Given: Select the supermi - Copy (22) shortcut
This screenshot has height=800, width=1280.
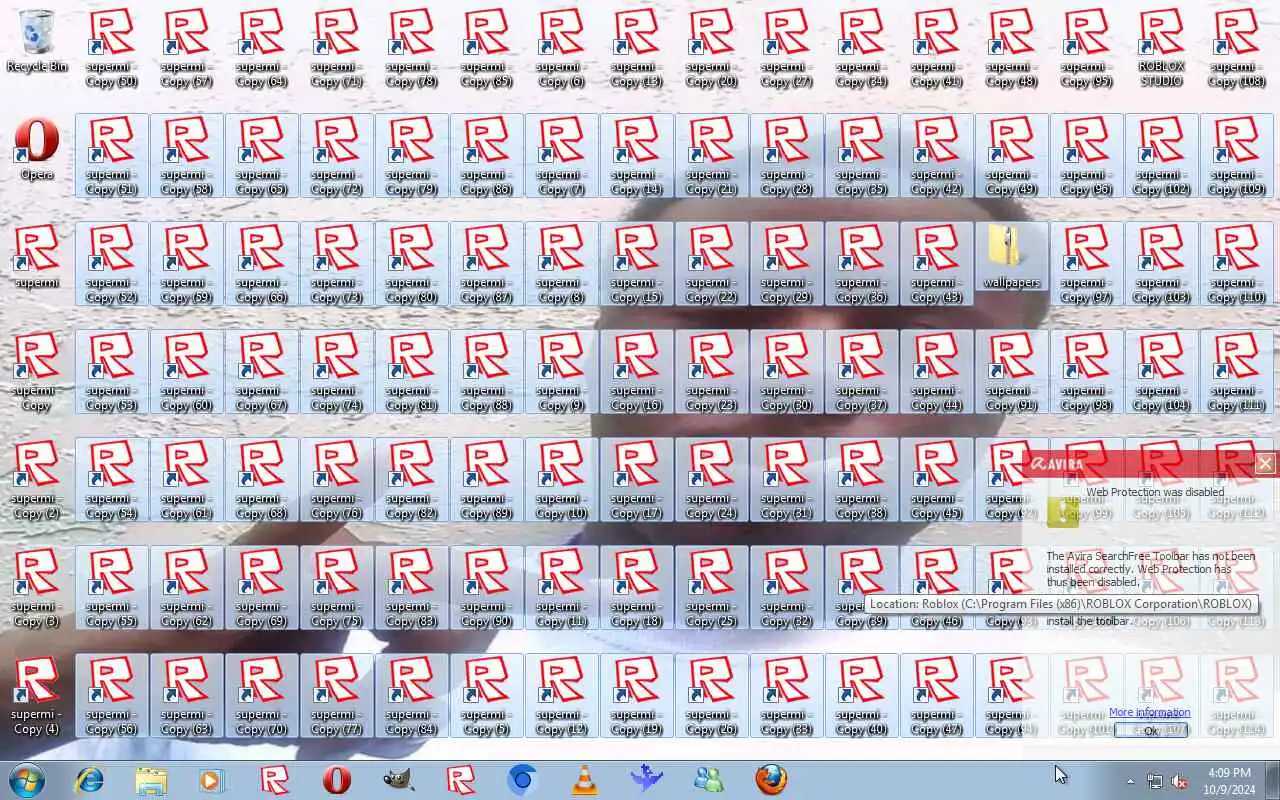Looking at the screenshot, I should pyautogui.click(x=711, y=263).
